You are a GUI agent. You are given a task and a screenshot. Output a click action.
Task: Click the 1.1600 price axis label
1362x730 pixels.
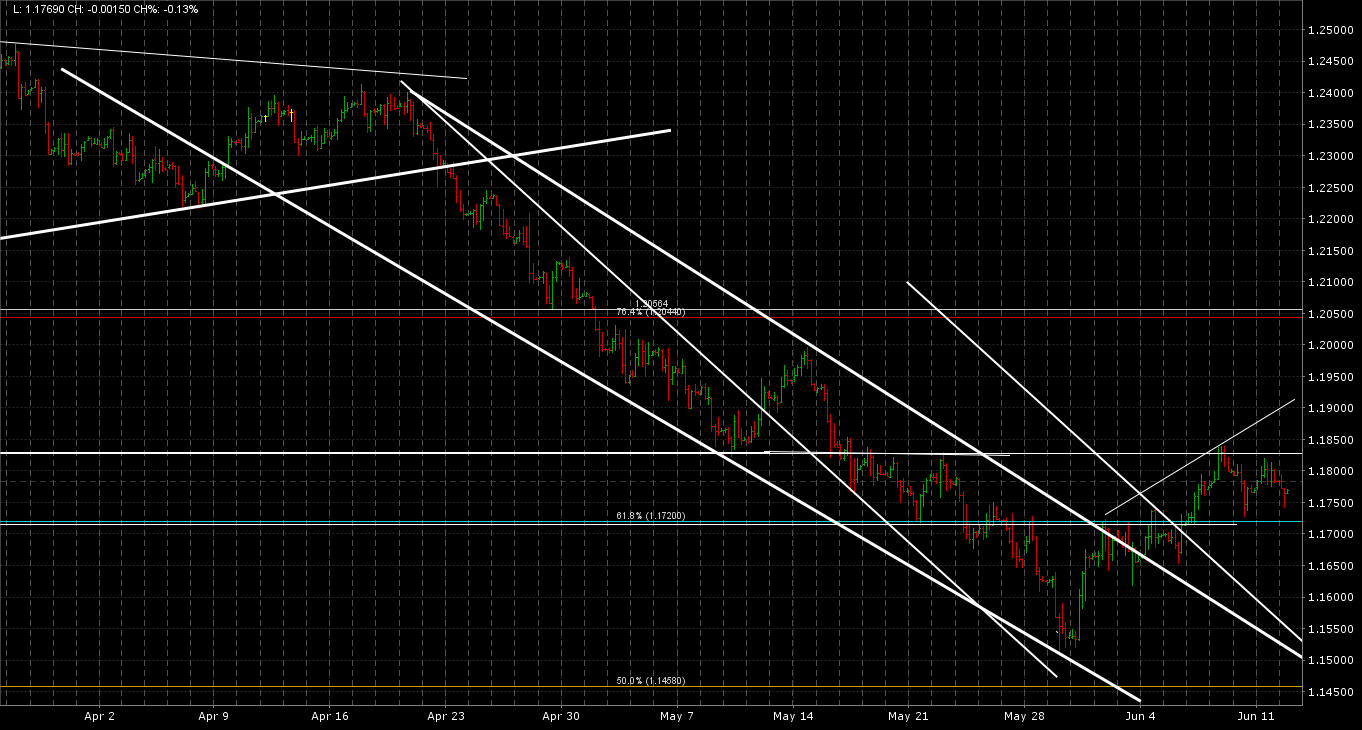[x=1332, y=598]
